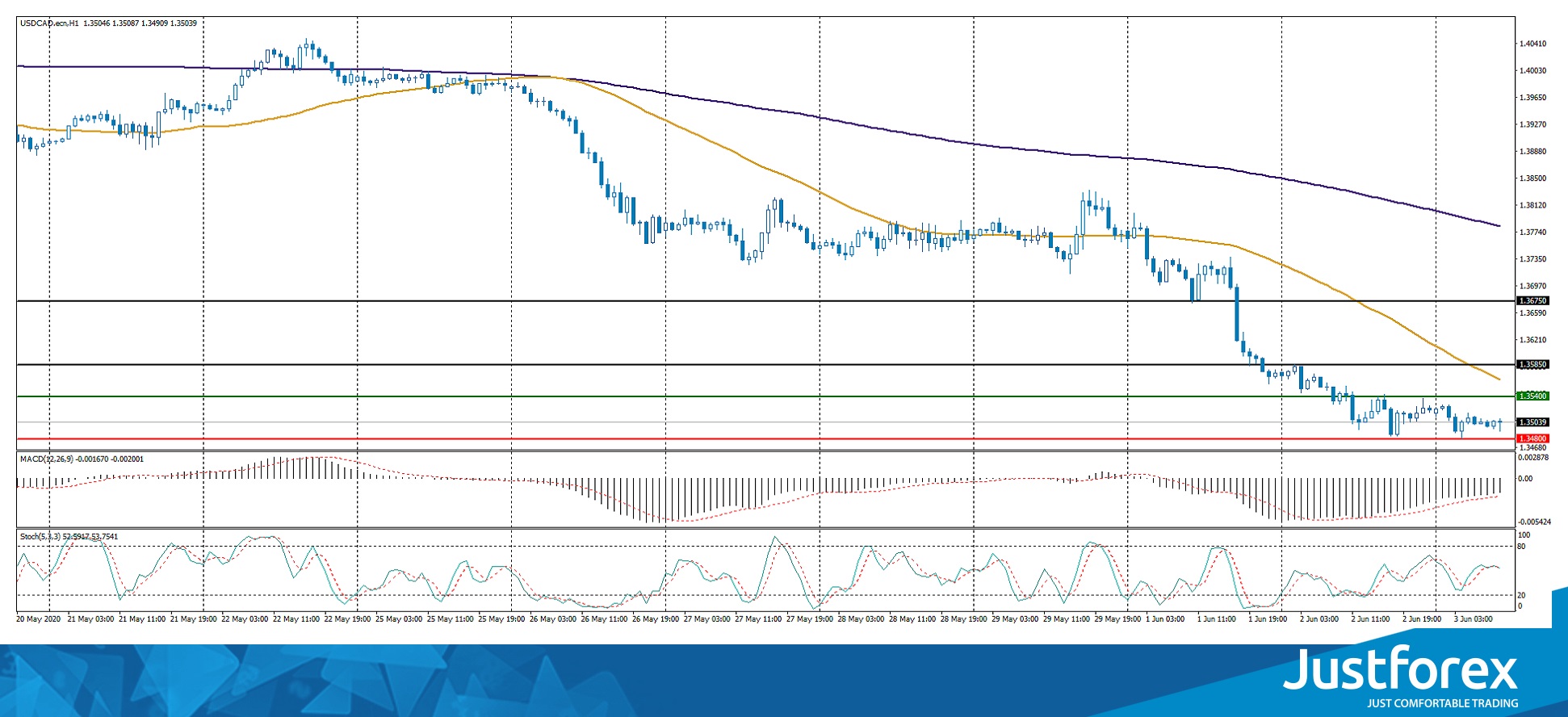Click the Stochastic scale value 100
Screen dimensions: 1568x717
click(x=1524, y=535)
